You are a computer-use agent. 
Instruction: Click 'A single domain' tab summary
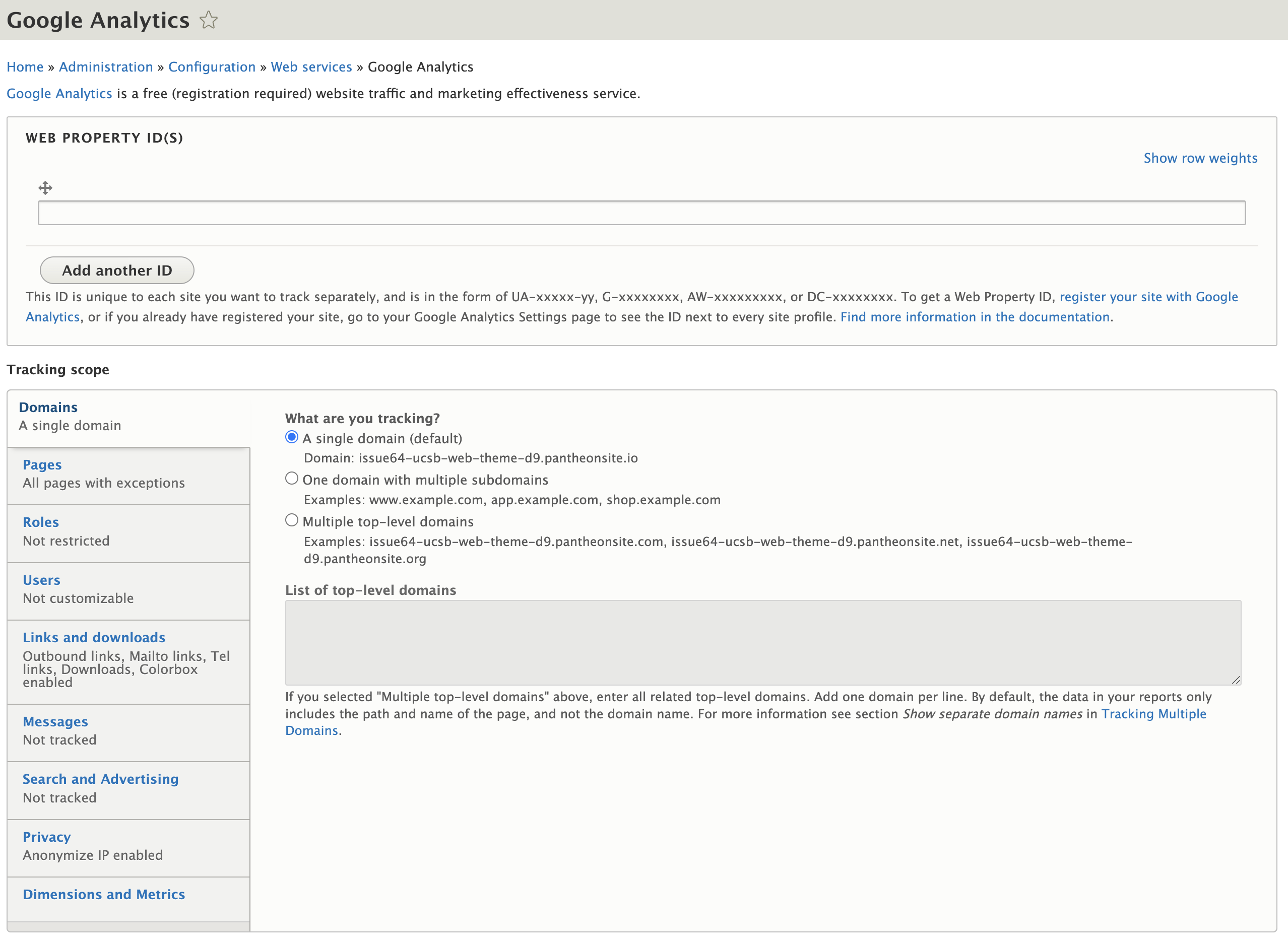pos(70,425)
